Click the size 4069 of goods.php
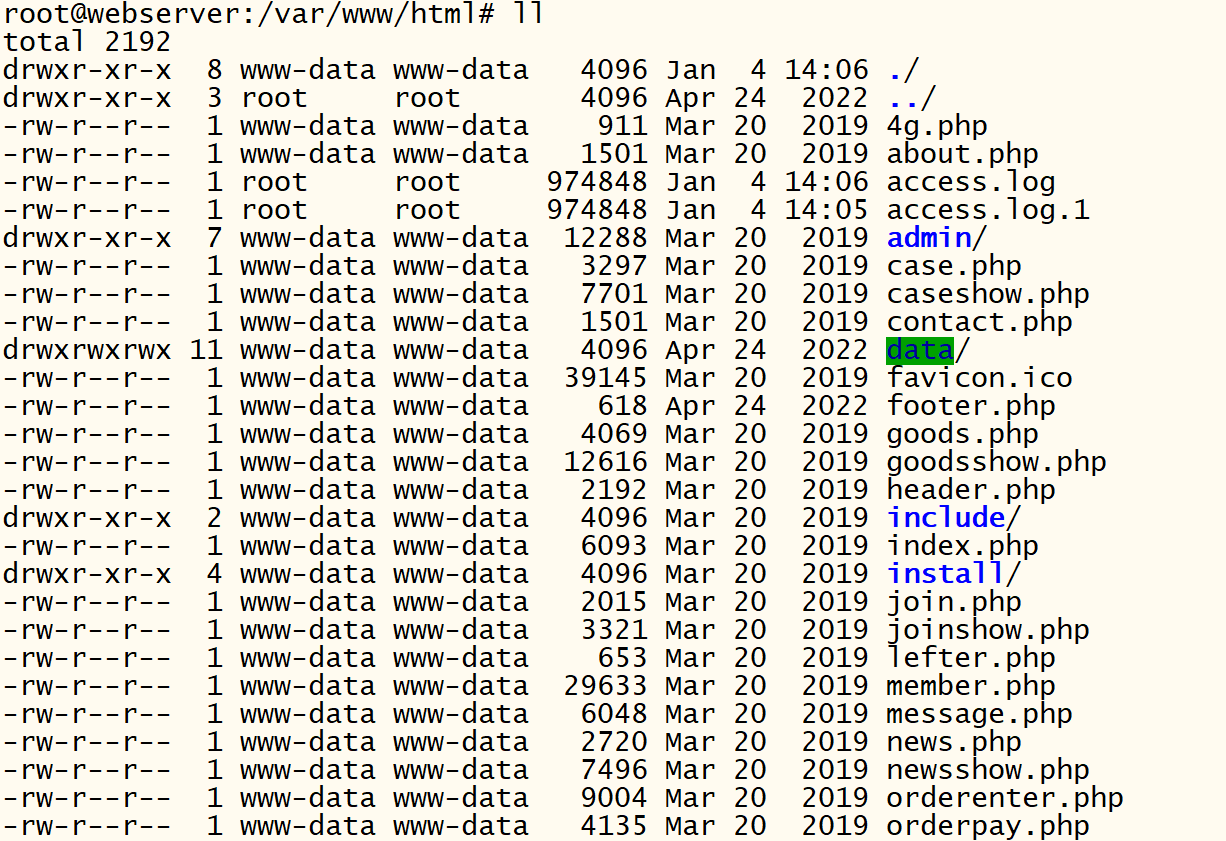The height and width of the screenshot is (841, 1226). [614, 434]
